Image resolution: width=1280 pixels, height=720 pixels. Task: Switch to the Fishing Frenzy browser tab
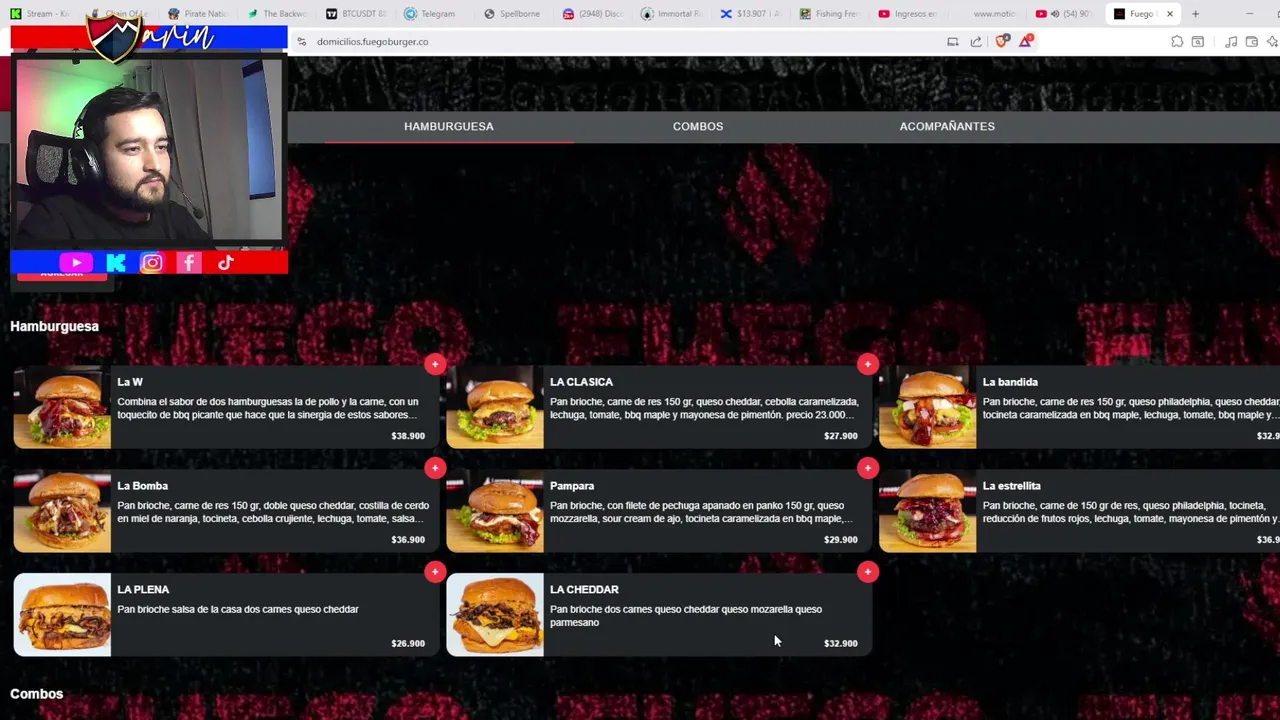pyautogui.click(x=829, y=14)
